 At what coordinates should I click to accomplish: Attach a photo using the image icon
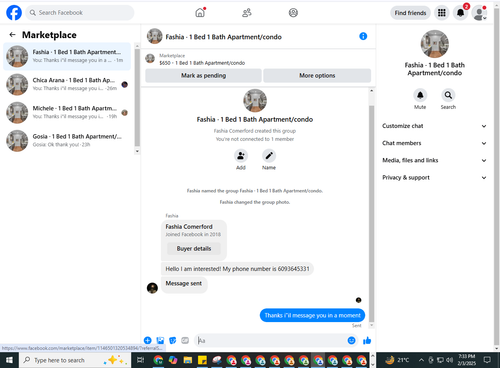tap(160, 340)
